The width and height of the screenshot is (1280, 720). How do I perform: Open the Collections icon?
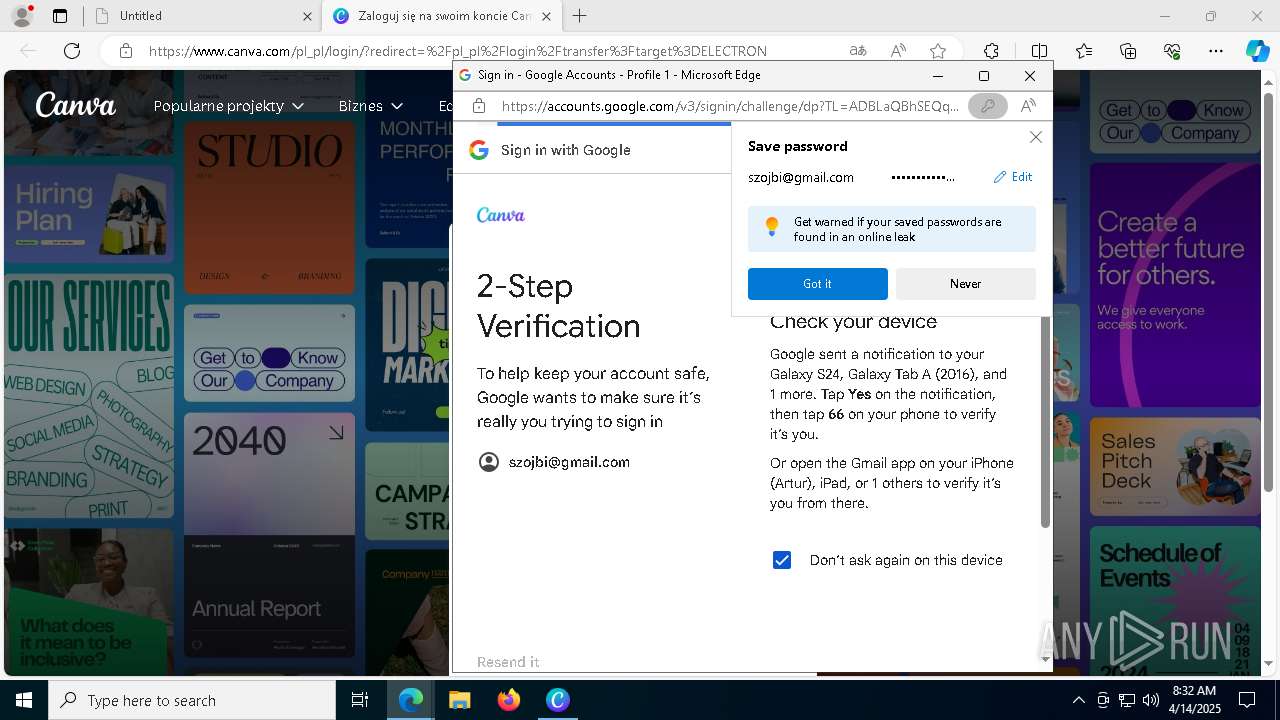[1128, 51]
